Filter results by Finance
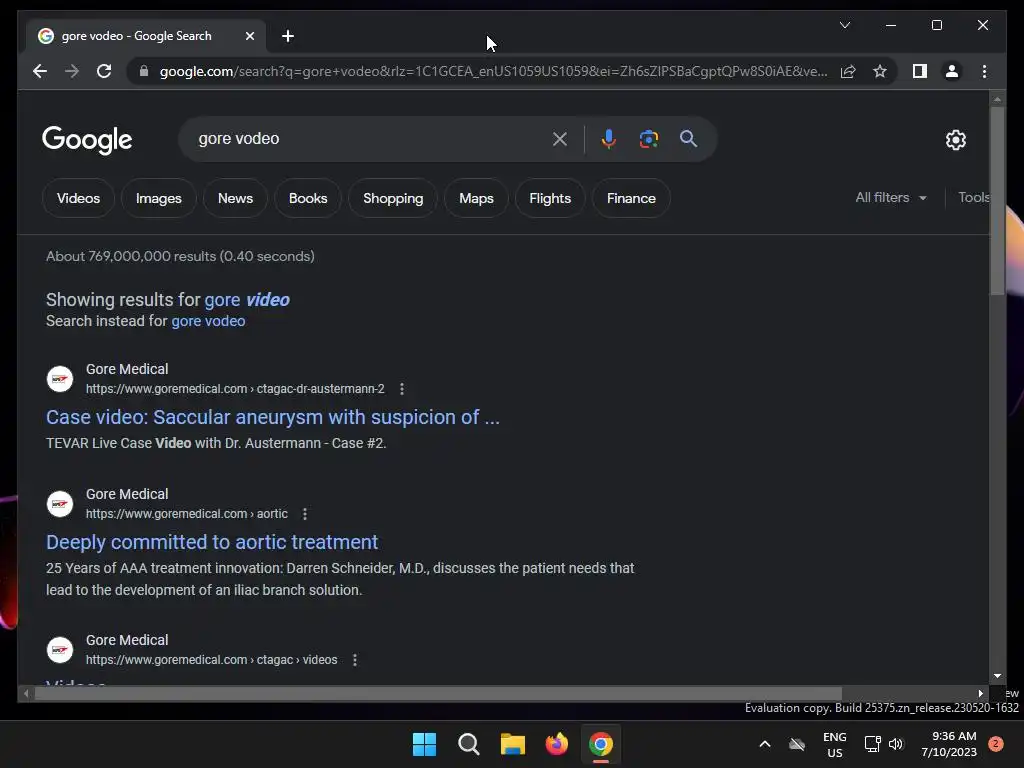Screen dimensions: 1024x768 (631, 198)
